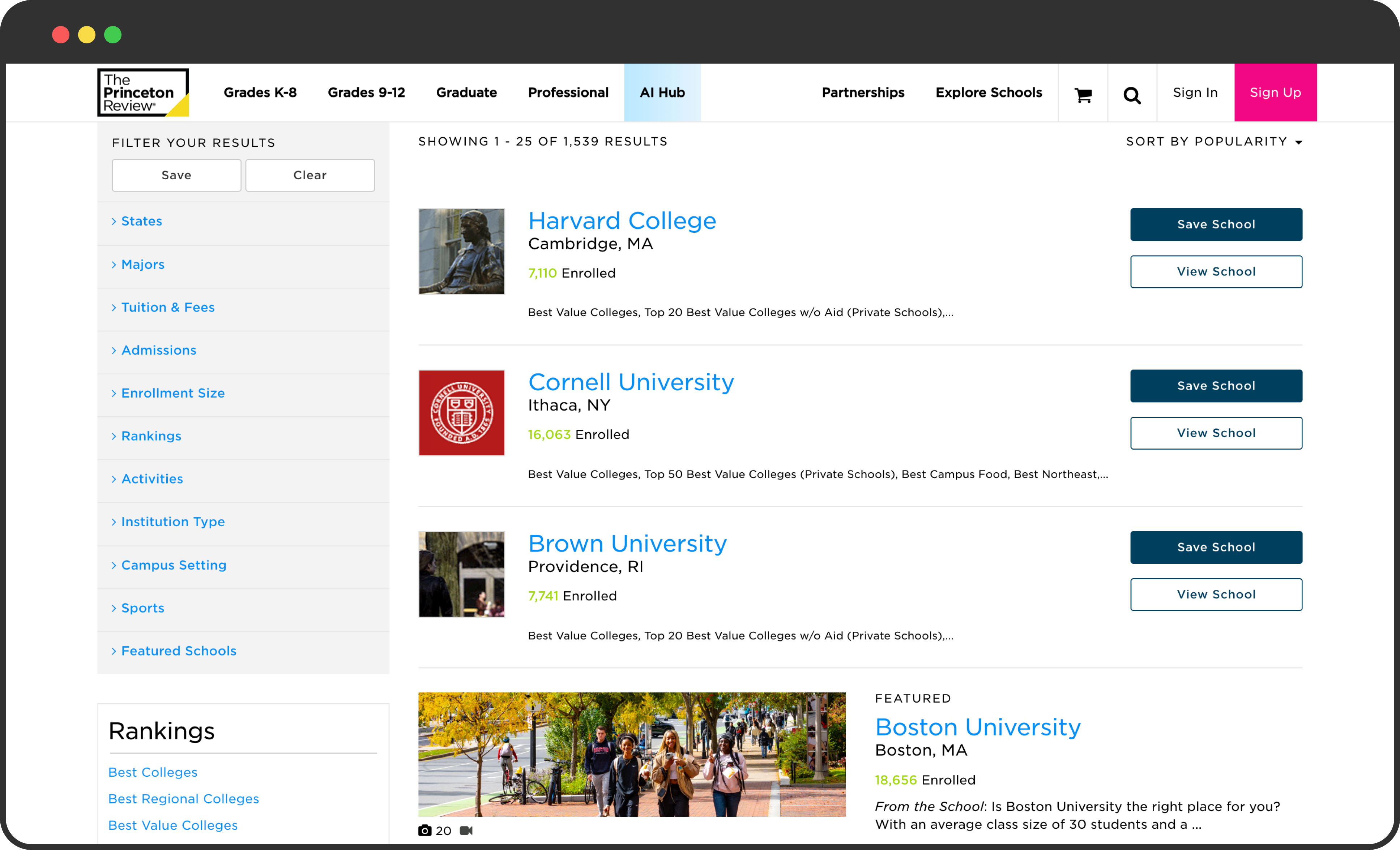This screenshot has width=1400, height=850.
Task: Click the Boston University featured campus photo
Action: (632, 755)
